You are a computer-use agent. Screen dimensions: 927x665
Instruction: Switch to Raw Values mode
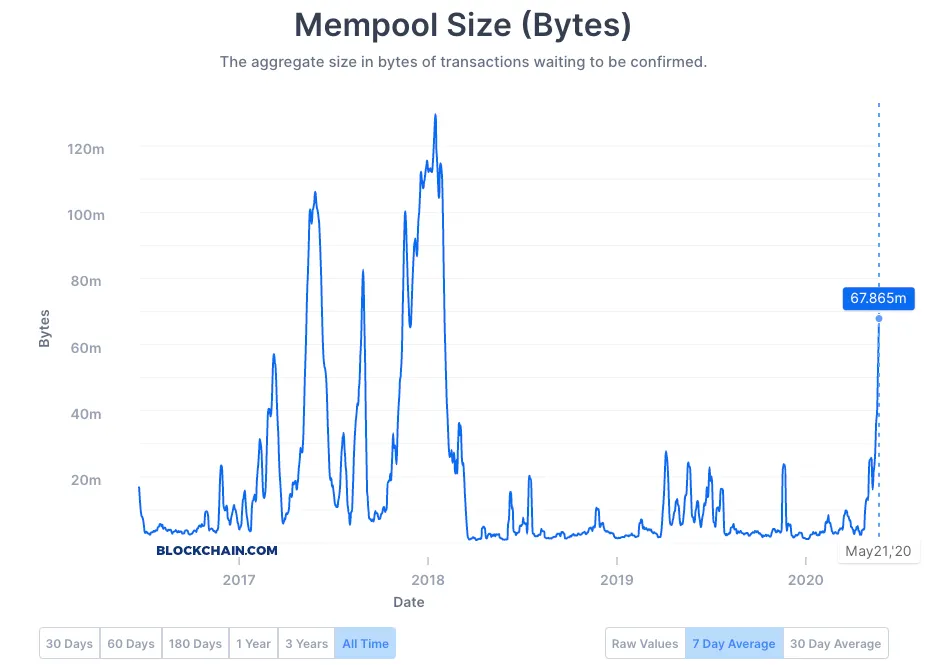coord(644,643)
